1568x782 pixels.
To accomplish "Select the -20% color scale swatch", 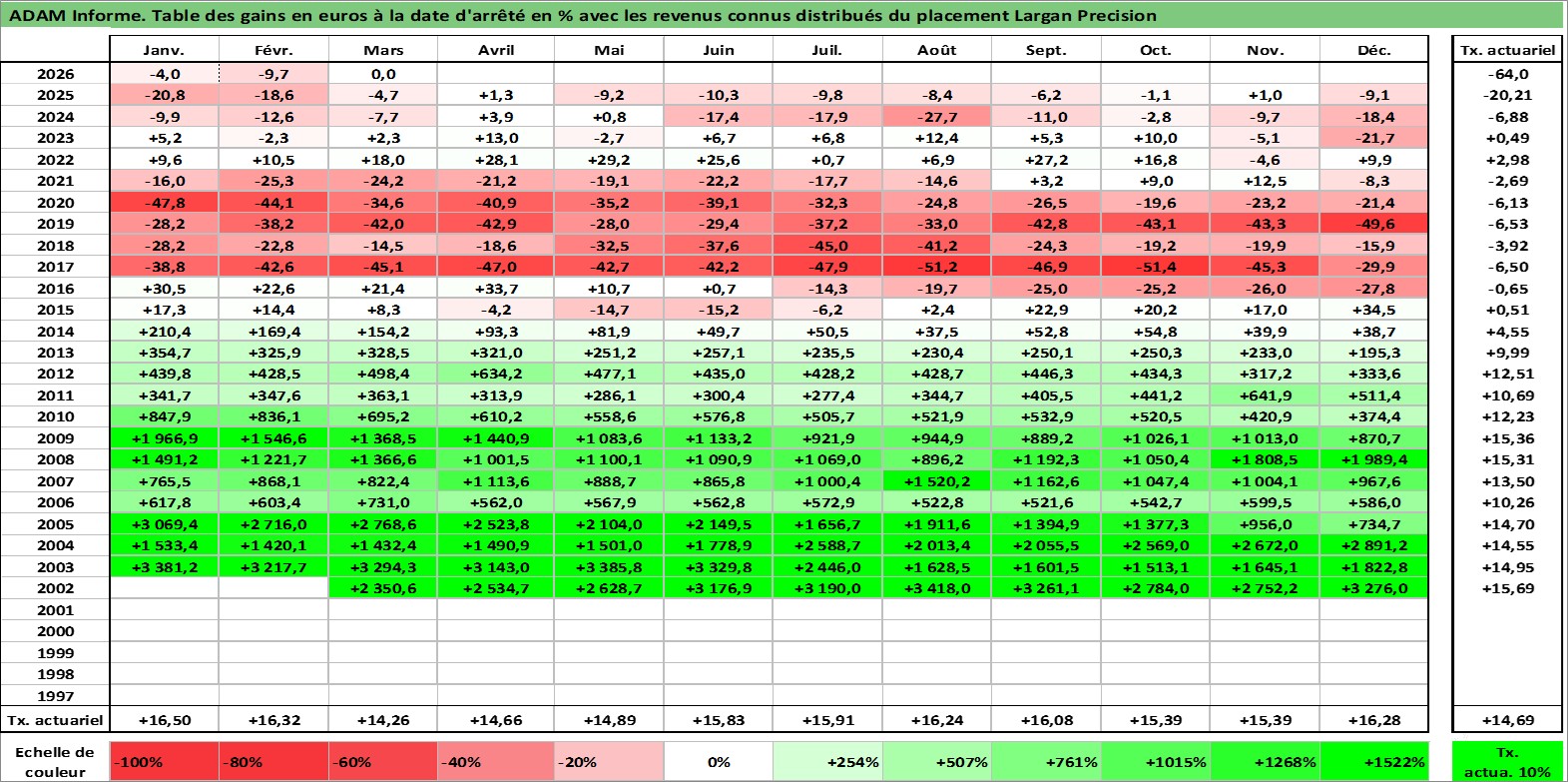I will 609,761.
